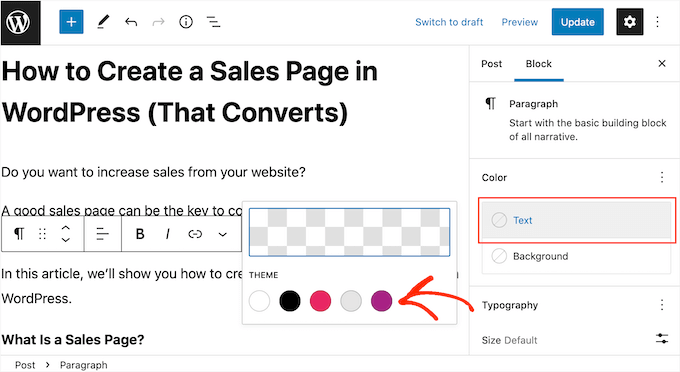This screenshot has width=680, height=372.
Task: Open the document Details info icon
Action: coord(186,22)
